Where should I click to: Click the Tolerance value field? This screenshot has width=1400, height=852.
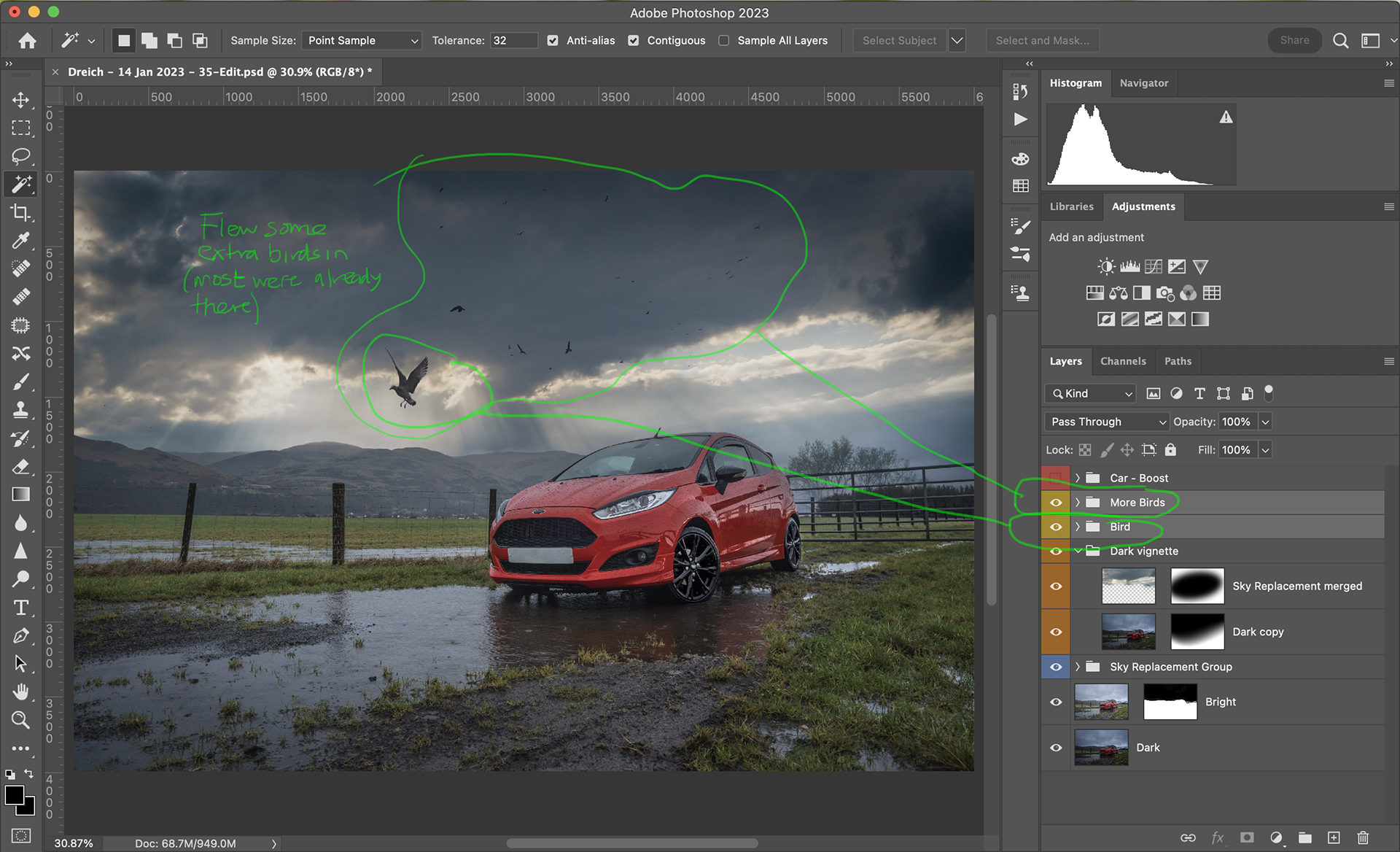pyautogui.click(x=513, y=41)
